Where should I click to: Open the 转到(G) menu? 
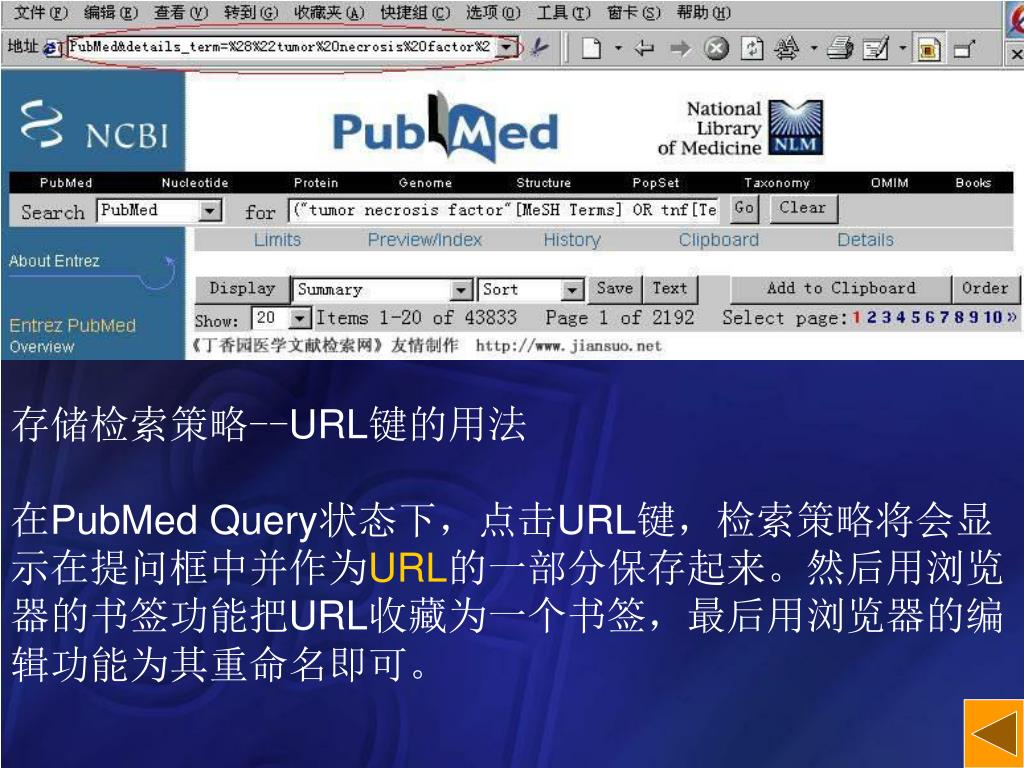[251, 12]
